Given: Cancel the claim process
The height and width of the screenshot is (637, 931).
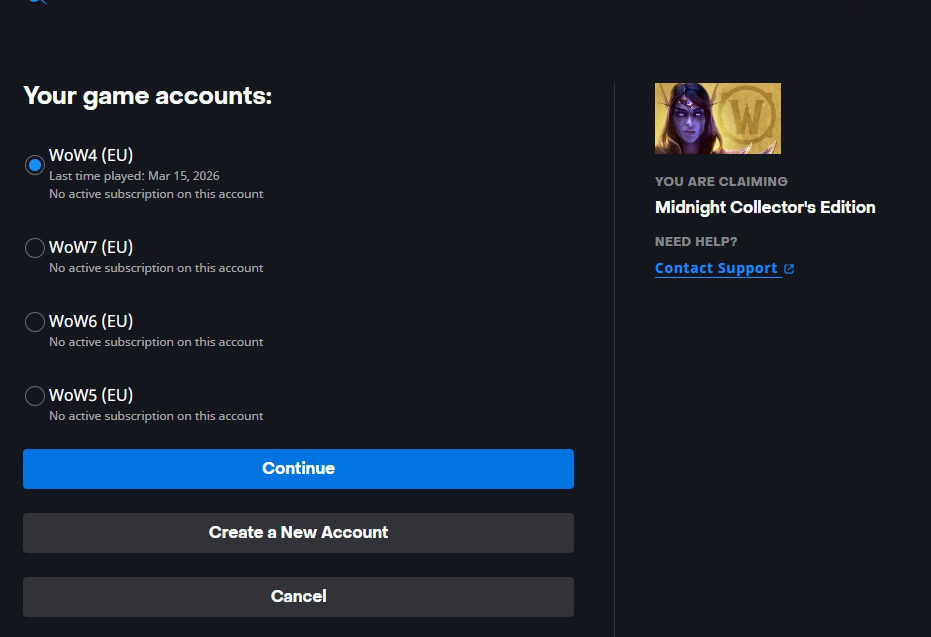Looking at the screenshot, I should [x=298, y=597].
